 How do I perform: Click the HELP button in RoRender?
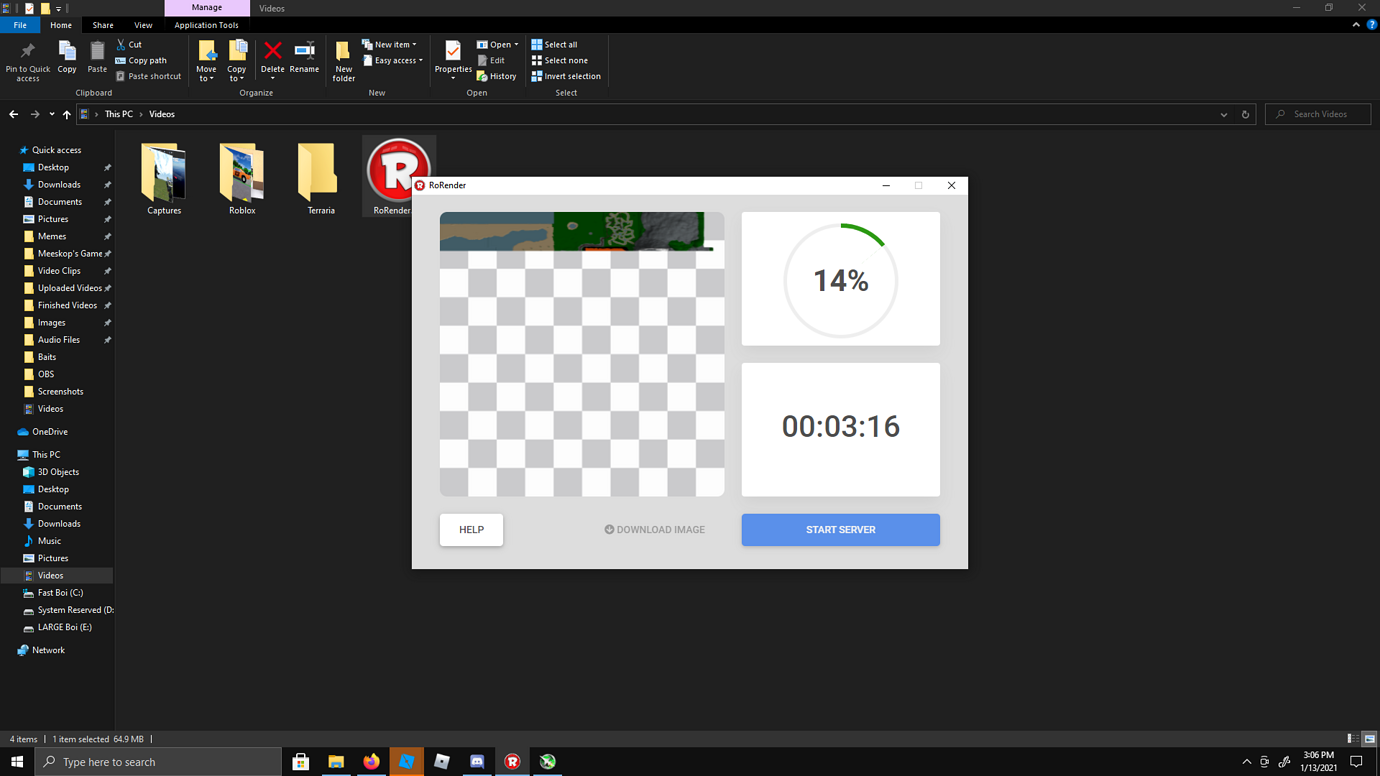(x=470, y=529)
